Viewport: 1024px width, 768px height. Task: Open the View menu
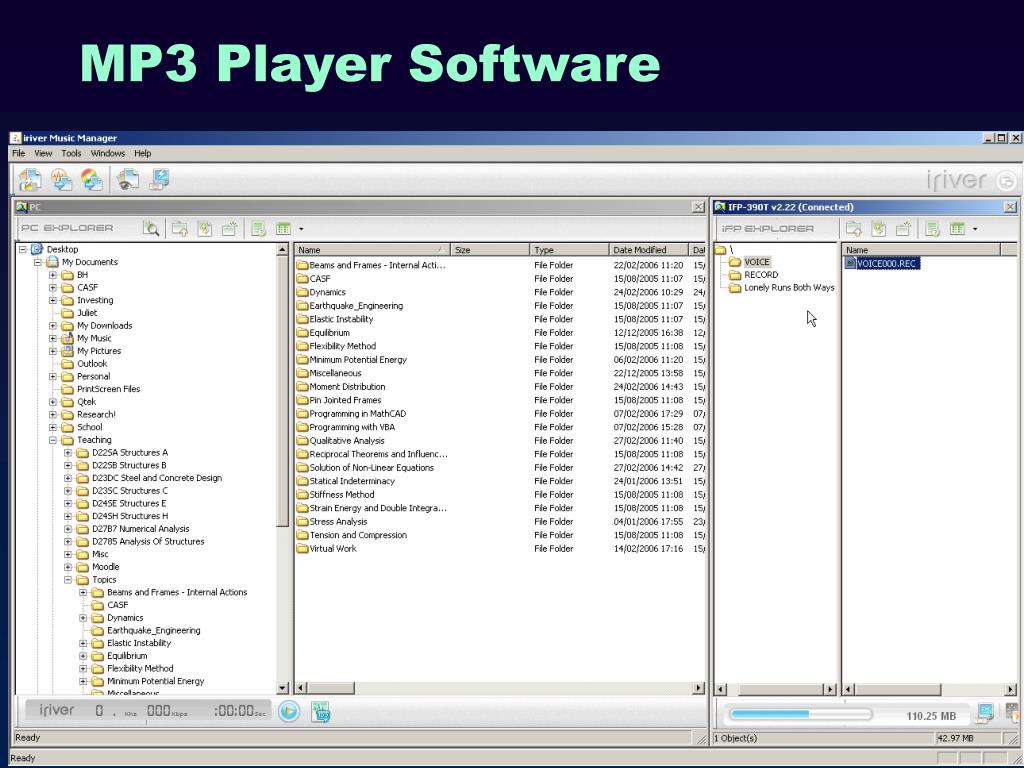(43, 153)
